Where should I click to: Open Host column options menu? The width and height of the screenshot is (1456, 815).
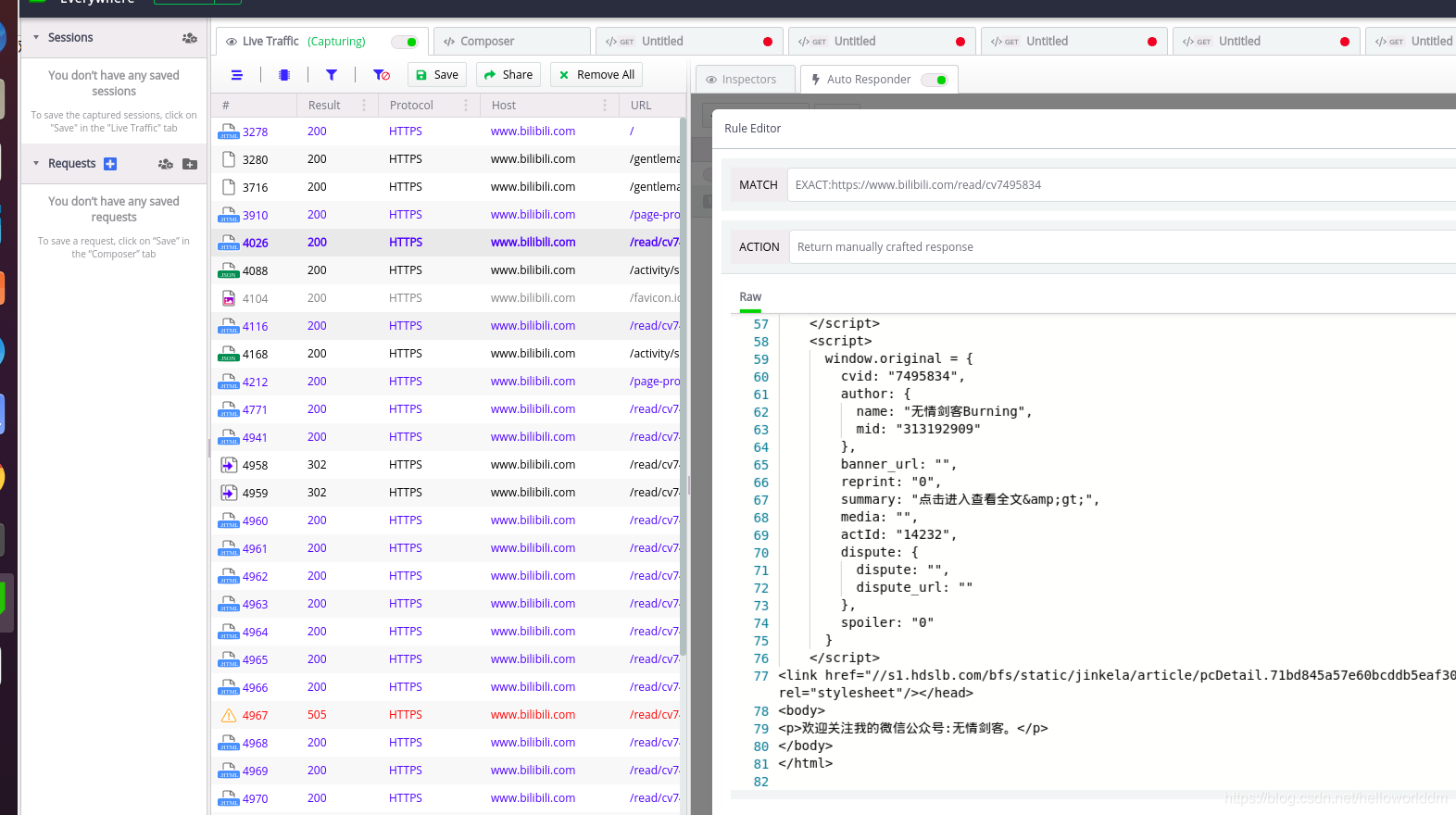[605, 106]
